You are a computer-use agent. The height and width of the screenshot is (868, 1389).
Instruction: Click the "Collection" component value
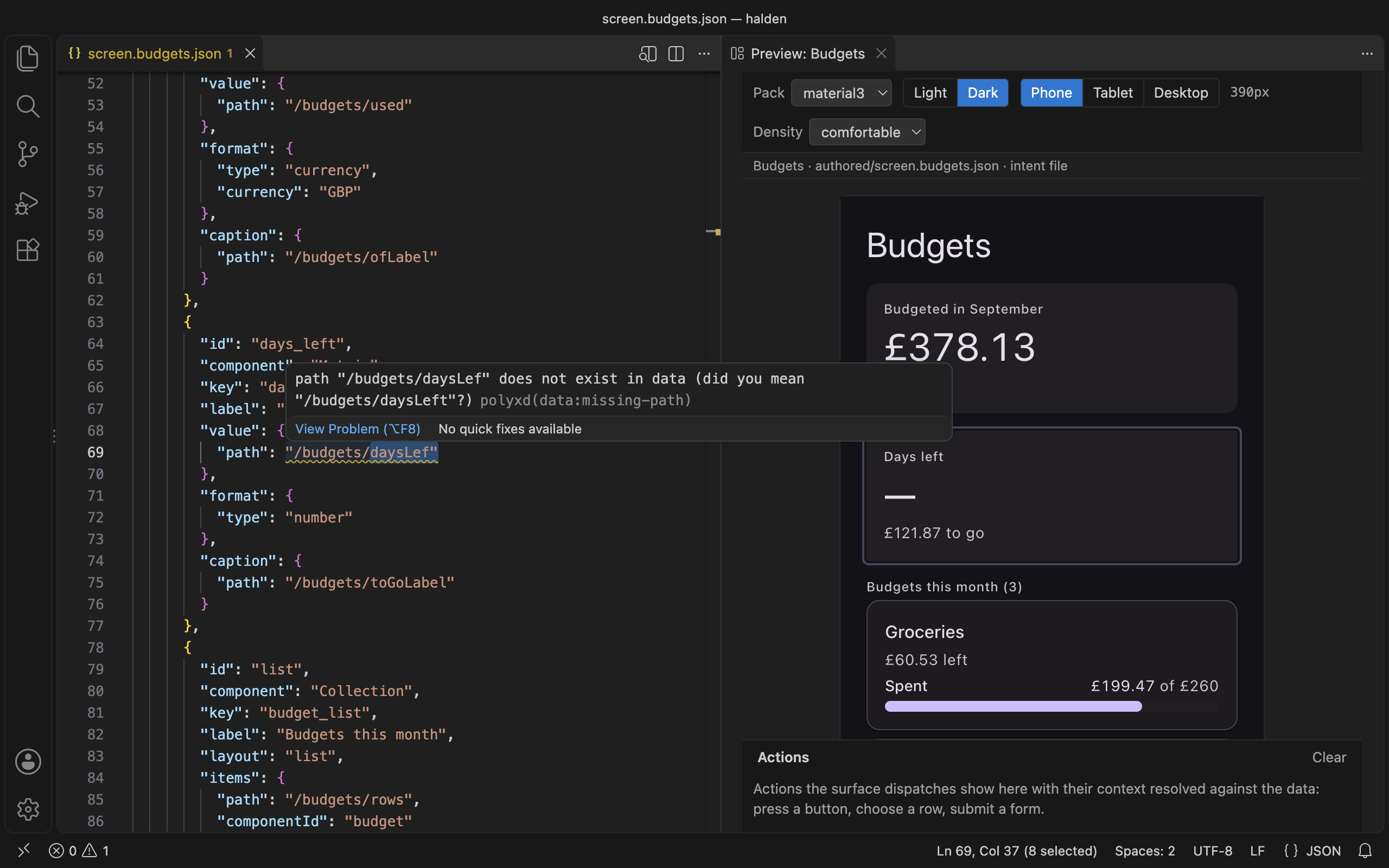pos(361,691)
